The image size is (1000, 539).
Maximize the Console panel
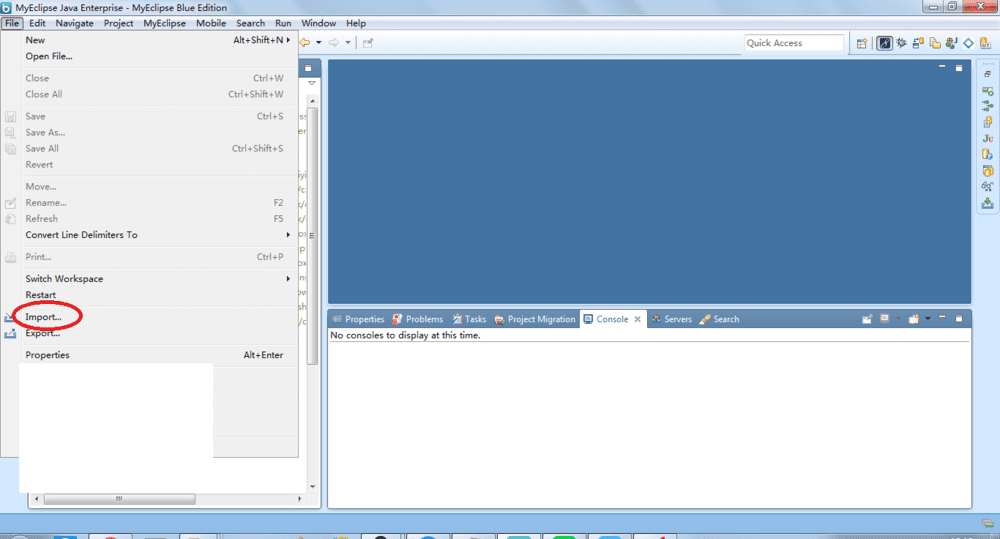959,318
